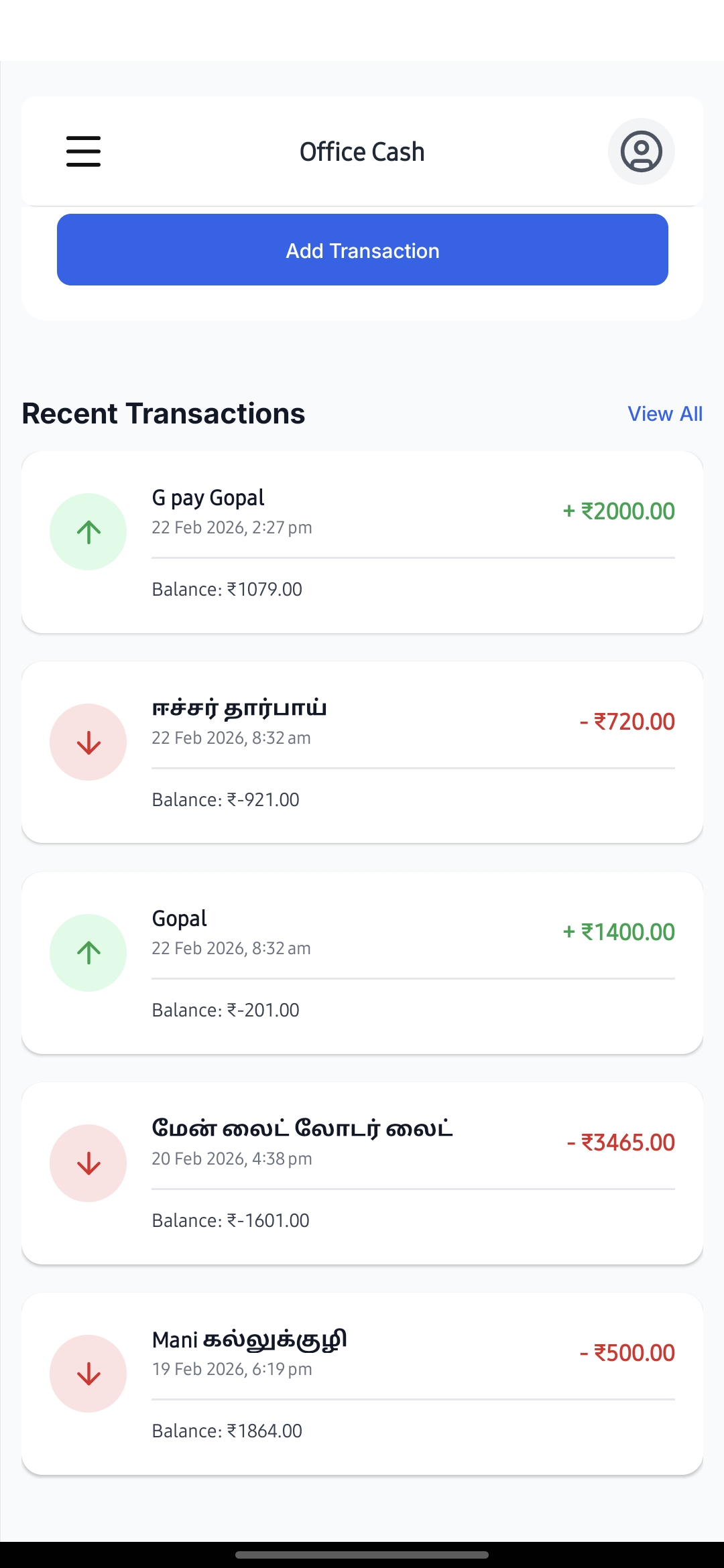Select the + ₹1400.00 amount
724x1568 pixels.
[618, 932]
